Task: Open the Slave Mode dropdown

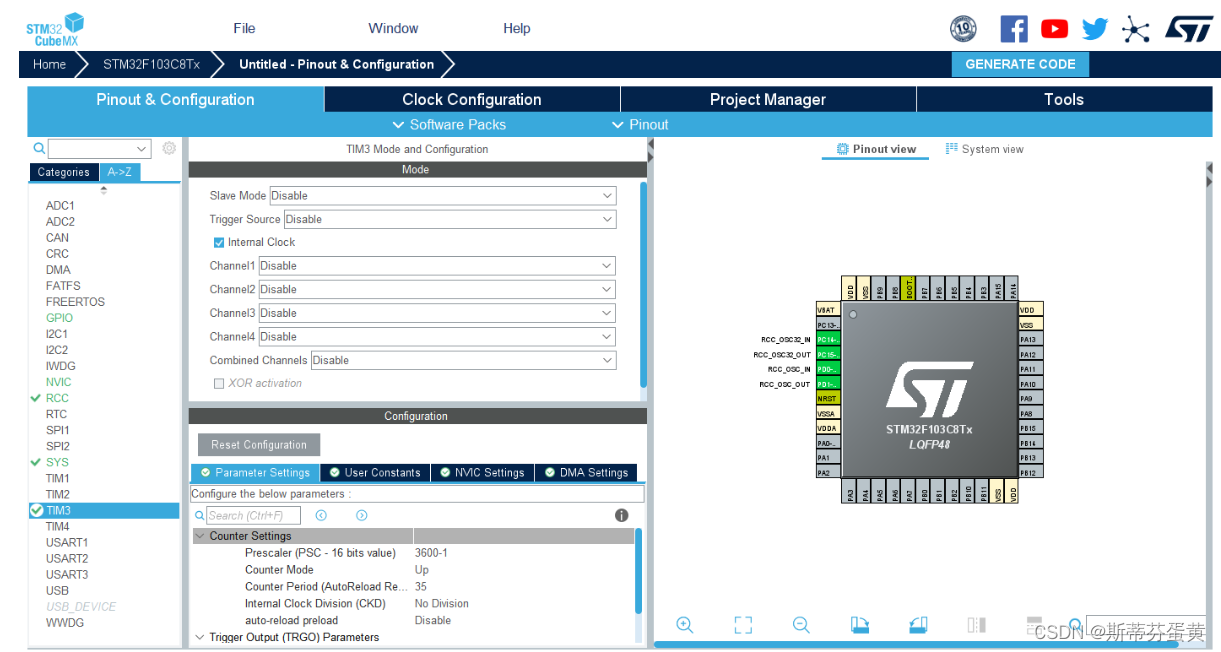Action: pos(443,196)
